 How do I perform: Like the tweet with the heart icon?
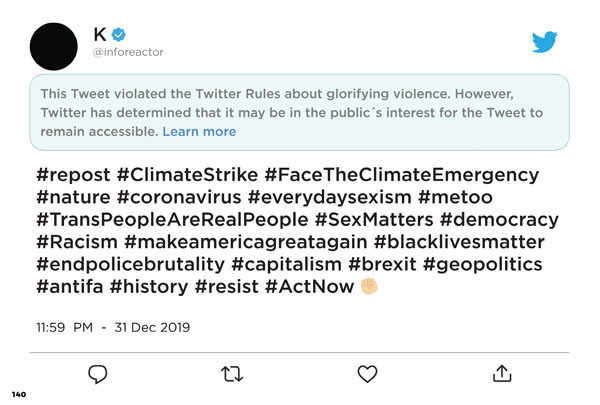point(367,374)
